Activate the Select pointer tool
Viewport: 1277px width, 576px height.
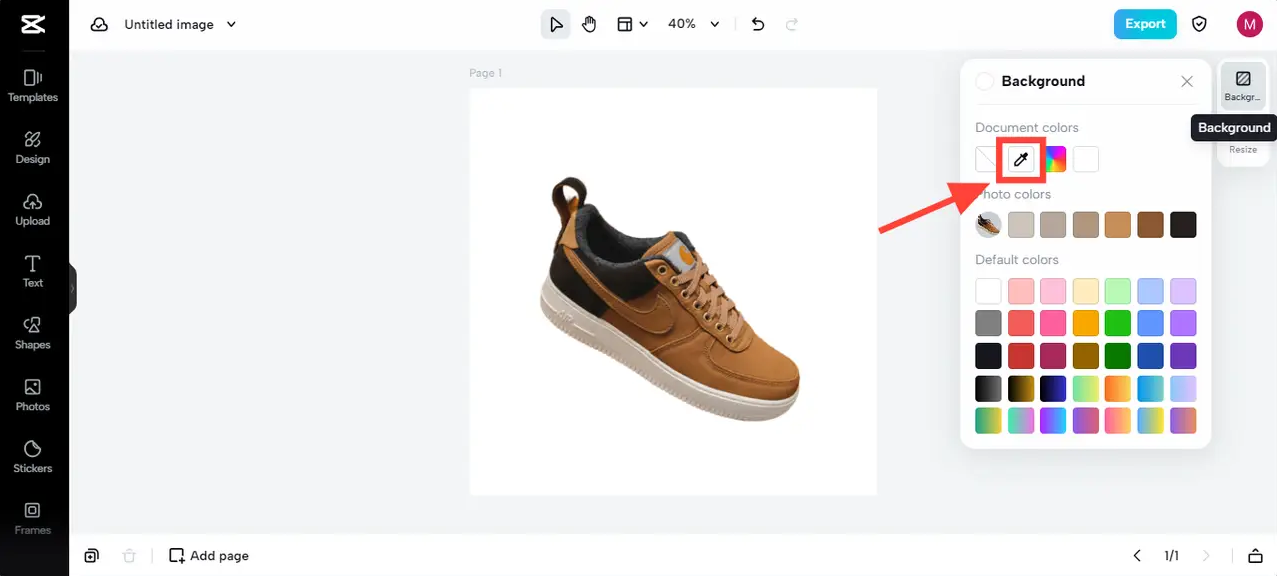[556, 24]
